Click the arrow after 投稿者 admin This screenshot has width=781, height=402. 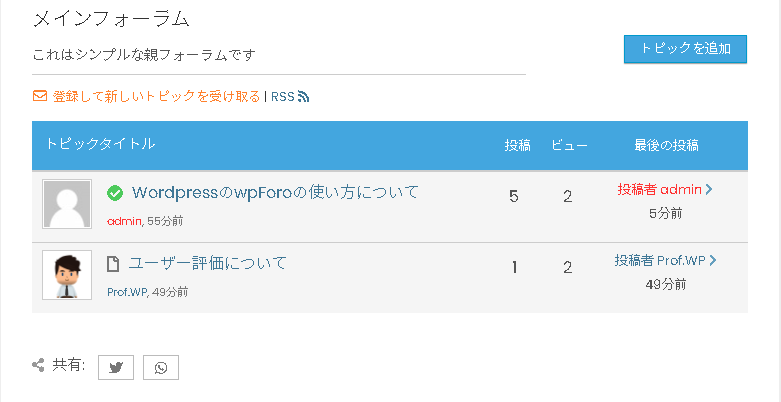click(x=709, y=189)
